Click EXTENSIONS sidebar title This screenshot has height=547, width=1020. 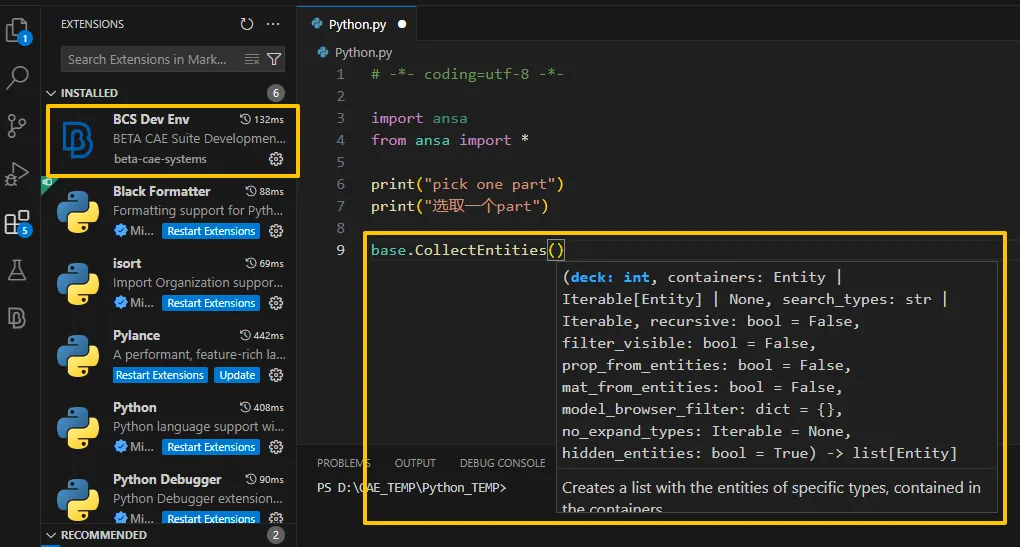point(92,24)
